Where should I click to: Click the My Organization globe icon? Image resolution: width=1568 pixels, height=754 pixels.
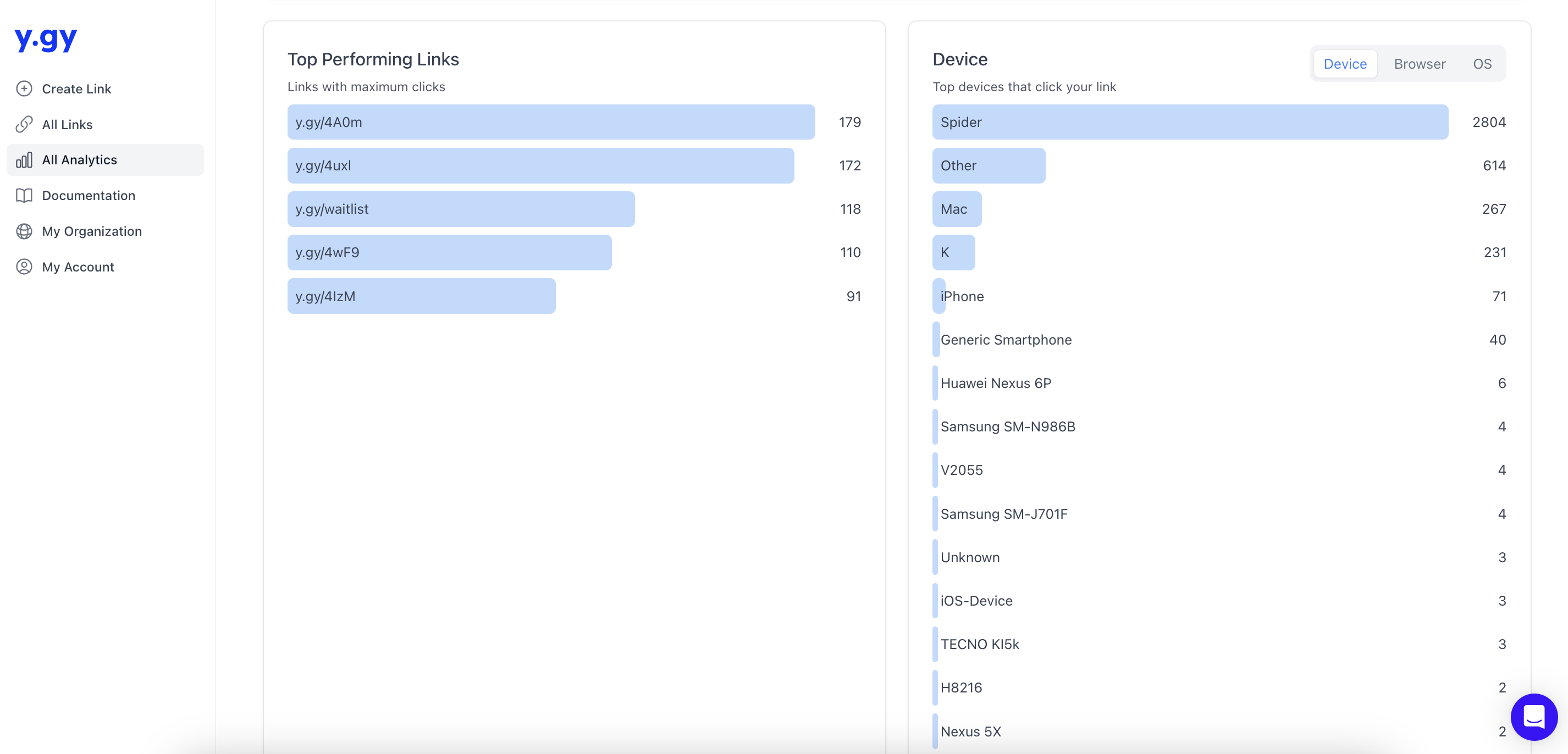click(x=24, y=231)
